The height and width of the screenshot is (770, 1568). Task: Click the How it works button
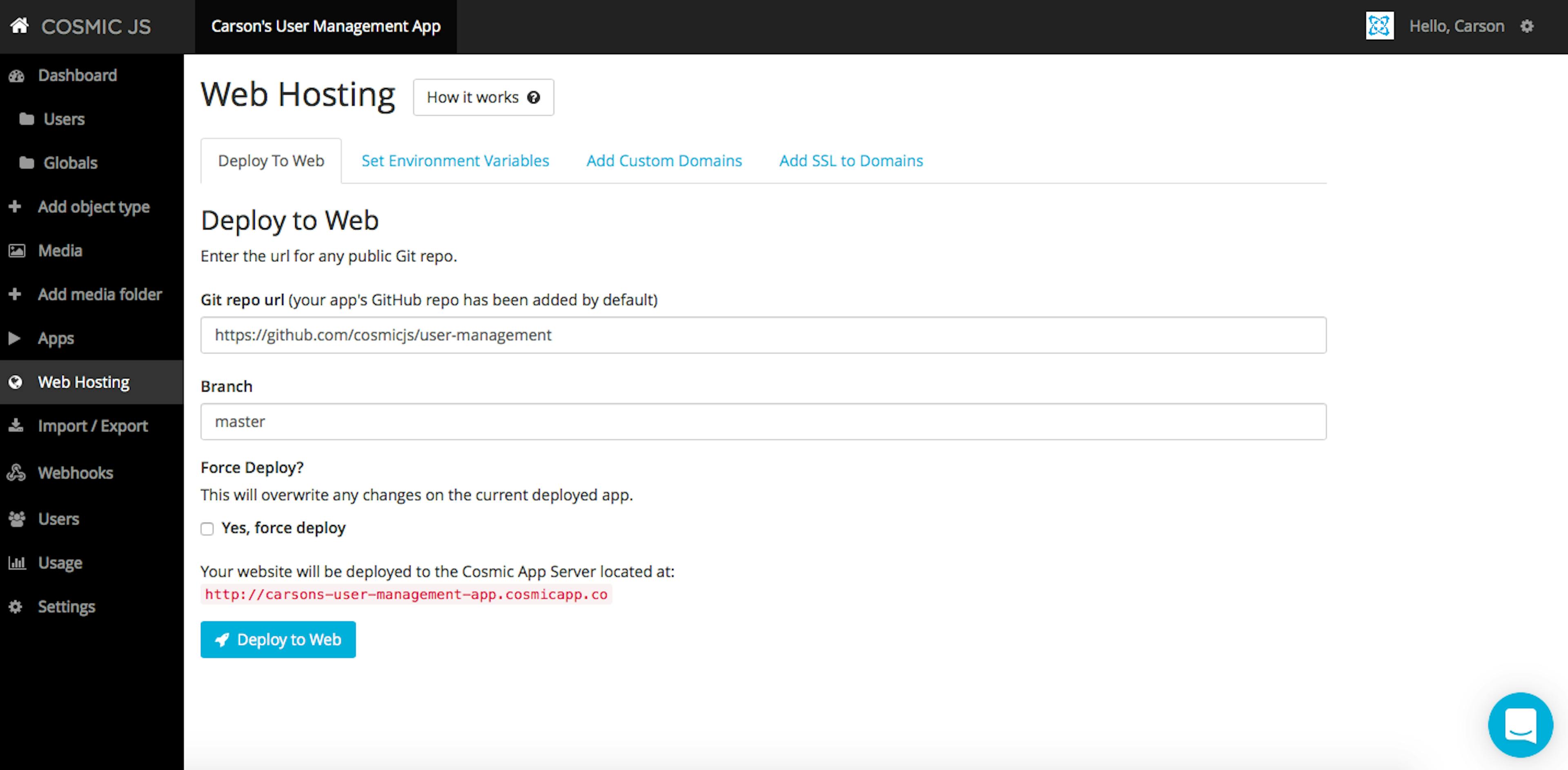coord(483,98)
